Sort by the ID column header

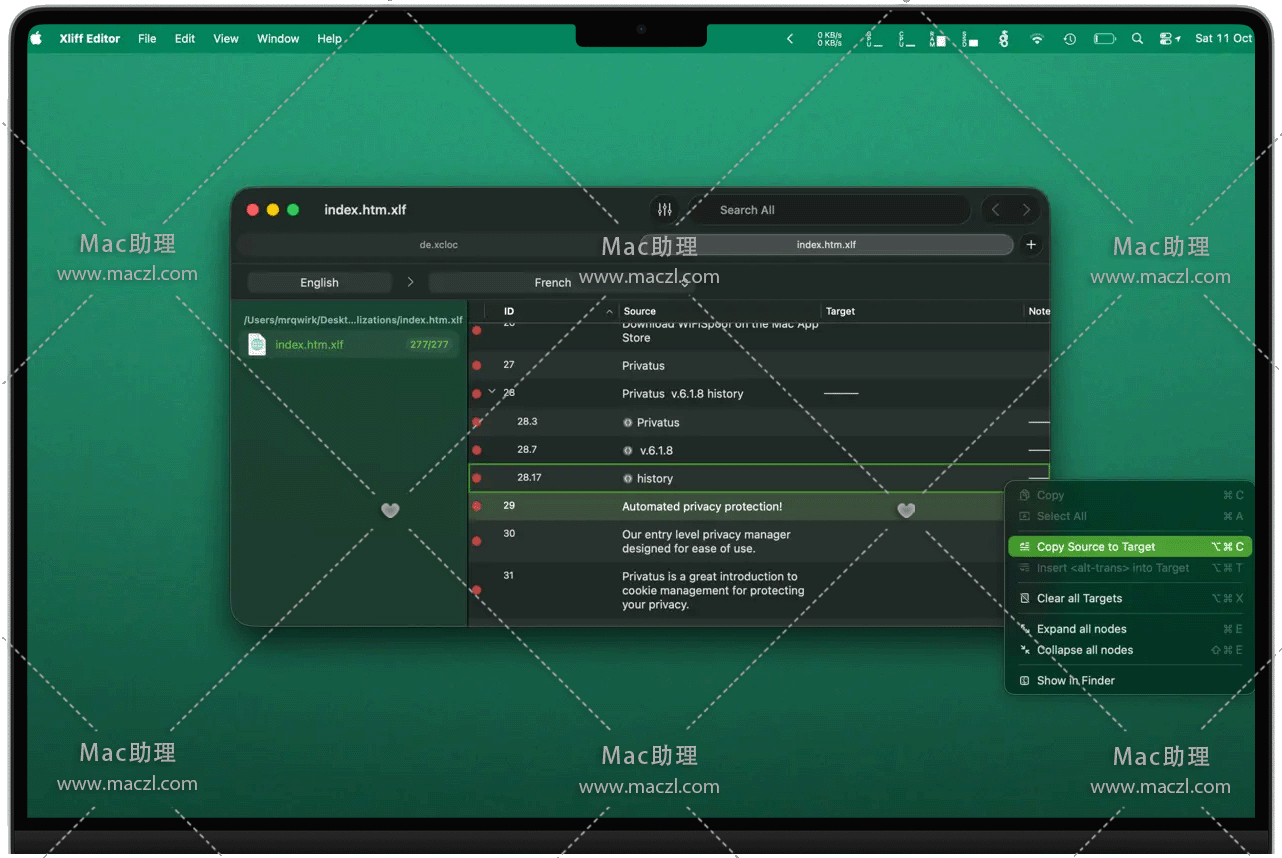(x=509, y=311)
